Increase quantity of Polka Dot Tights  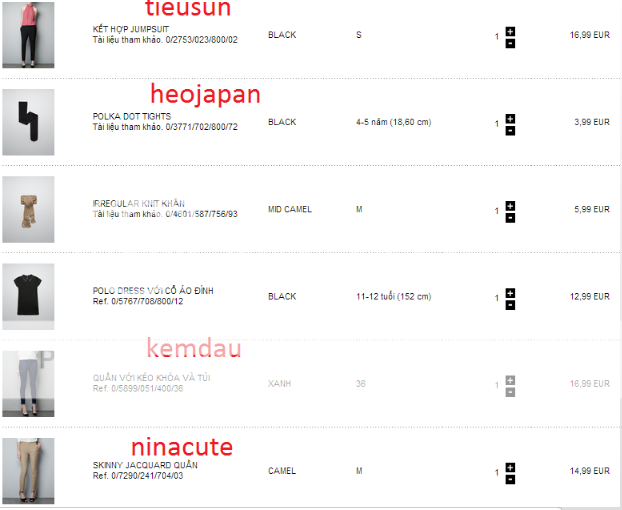click(510, 119)
